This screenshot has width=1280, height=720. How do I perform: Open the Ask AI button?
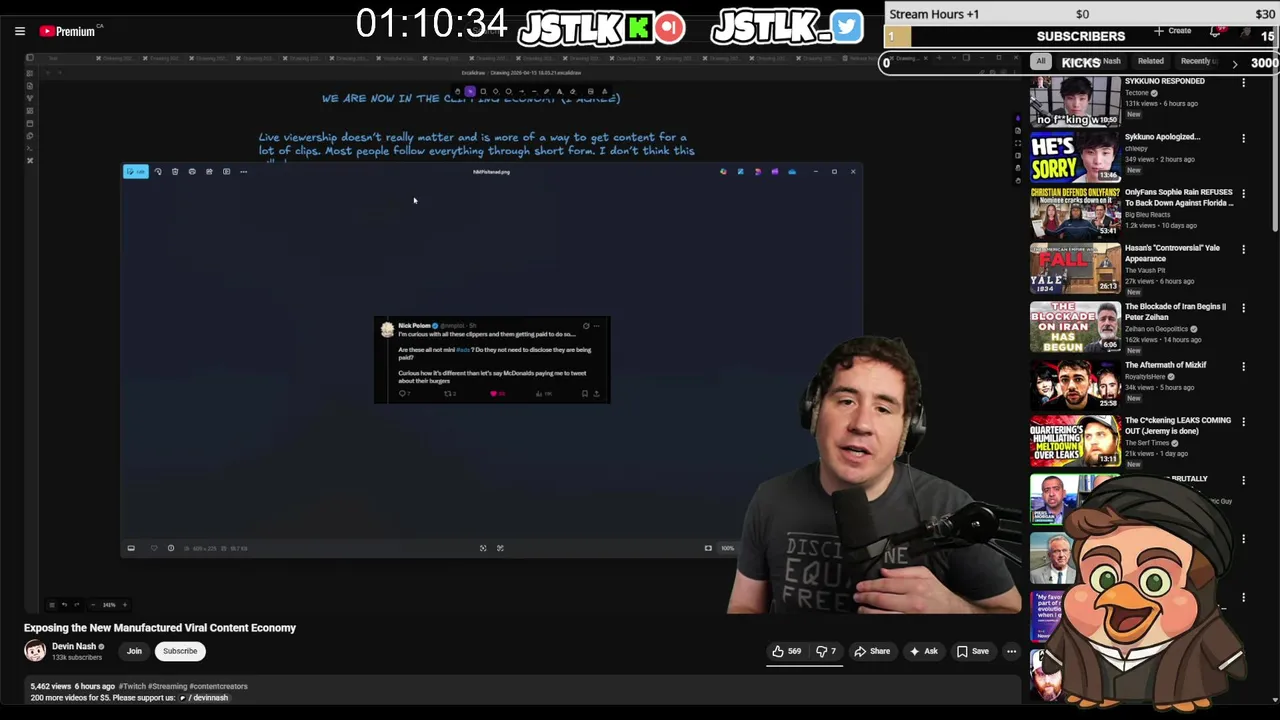pyautogui.click(x=923, y=651)
